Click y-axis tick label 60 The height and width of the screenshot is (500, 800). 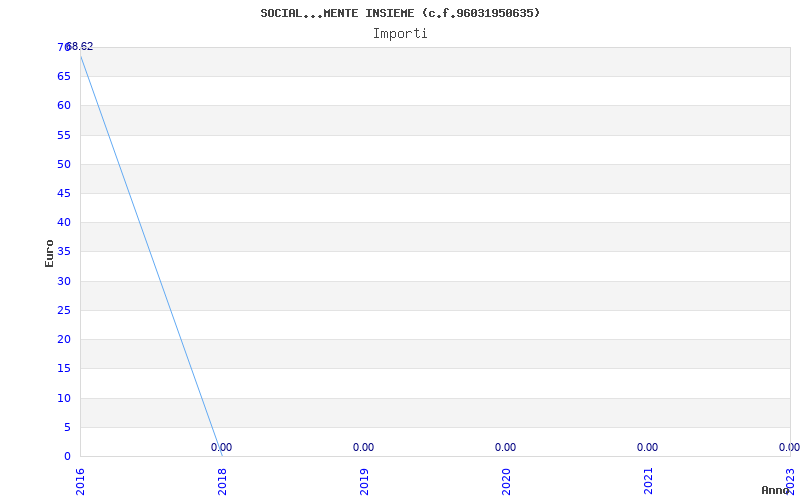click(64, 106)
